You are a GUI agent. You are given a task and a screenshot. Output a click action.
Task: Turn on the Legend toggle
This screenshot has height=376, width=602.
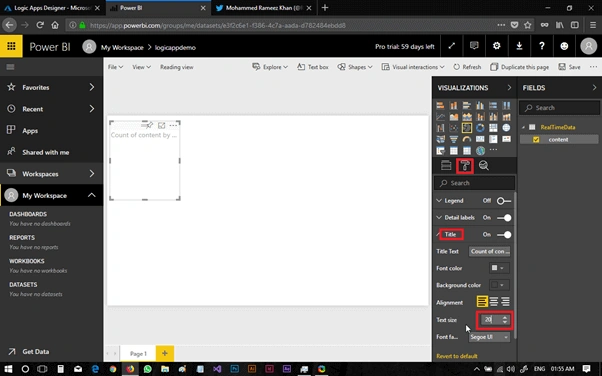504,201
